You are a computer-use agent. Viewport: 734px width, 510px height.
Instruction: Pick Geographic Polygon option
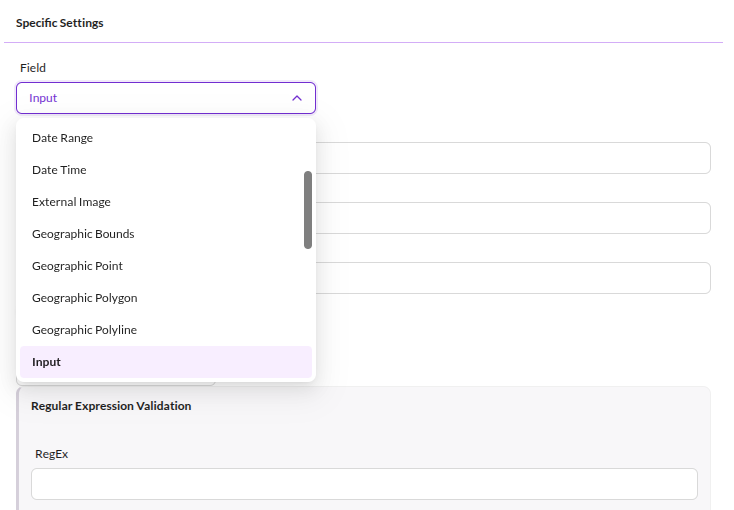coord(166,298)
